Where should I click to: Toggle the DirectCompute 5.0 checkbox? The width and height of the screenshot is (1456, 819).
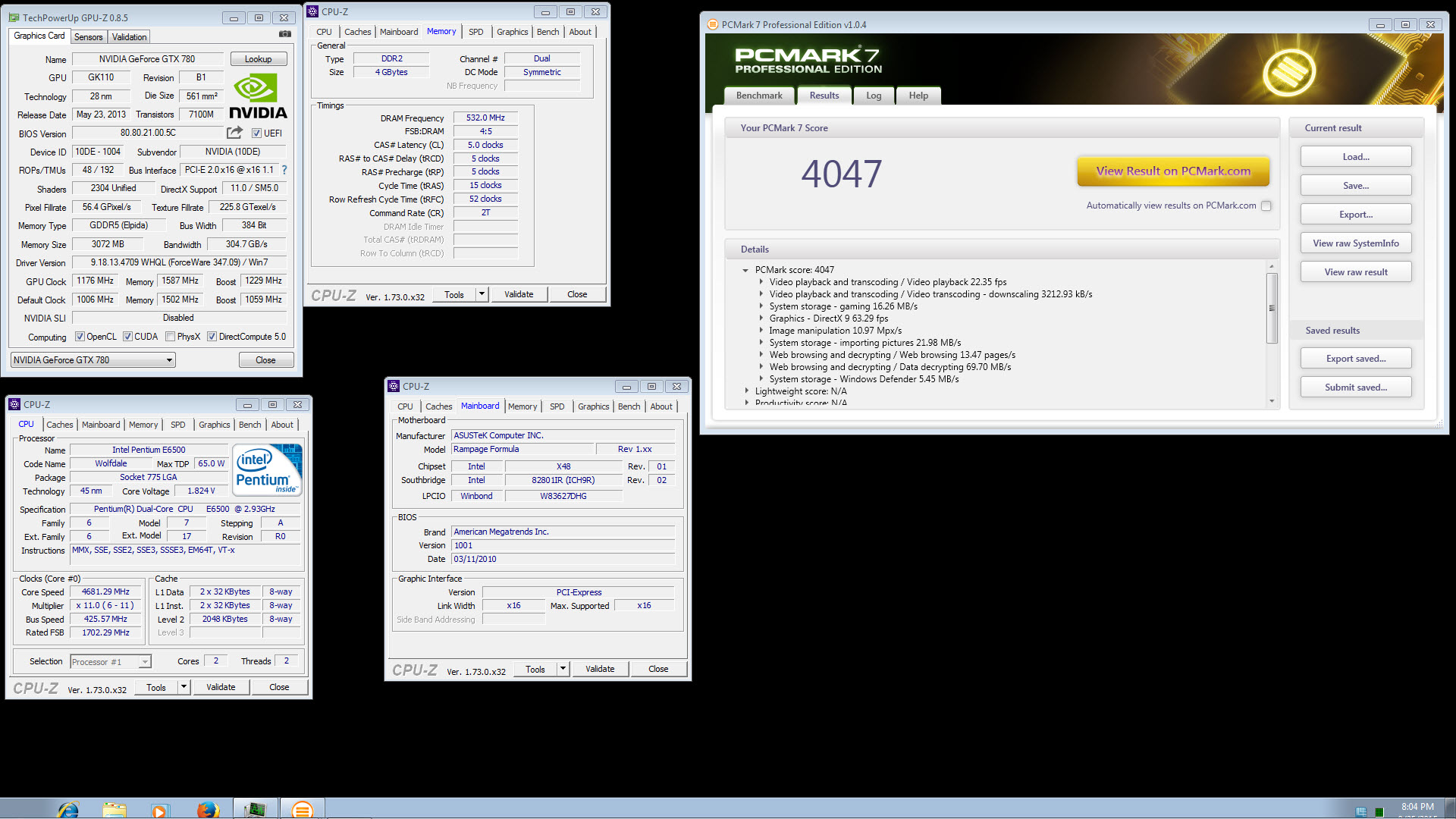212,337
